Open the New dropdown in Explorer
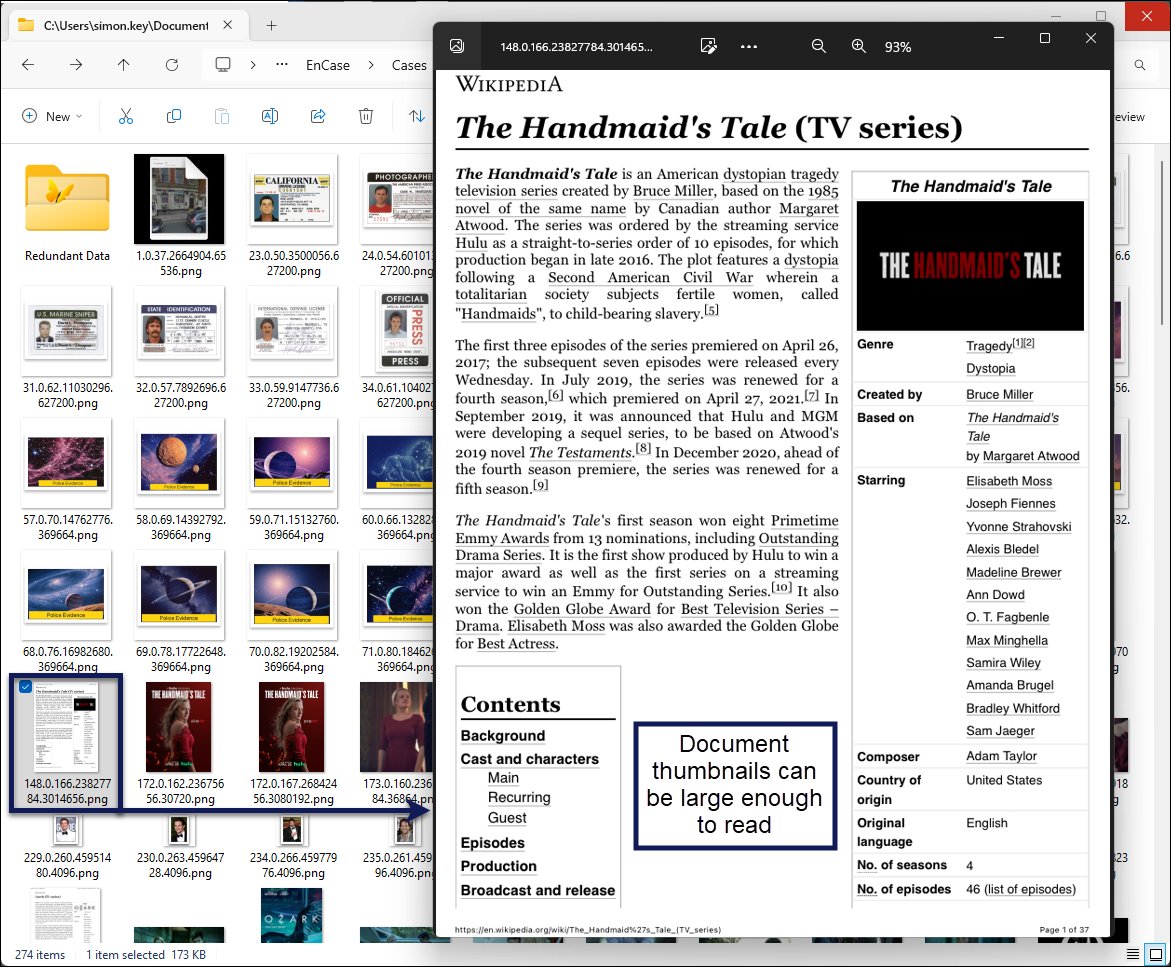The width and height of the screenshot is (1171, 967). (x=52, y=116)
